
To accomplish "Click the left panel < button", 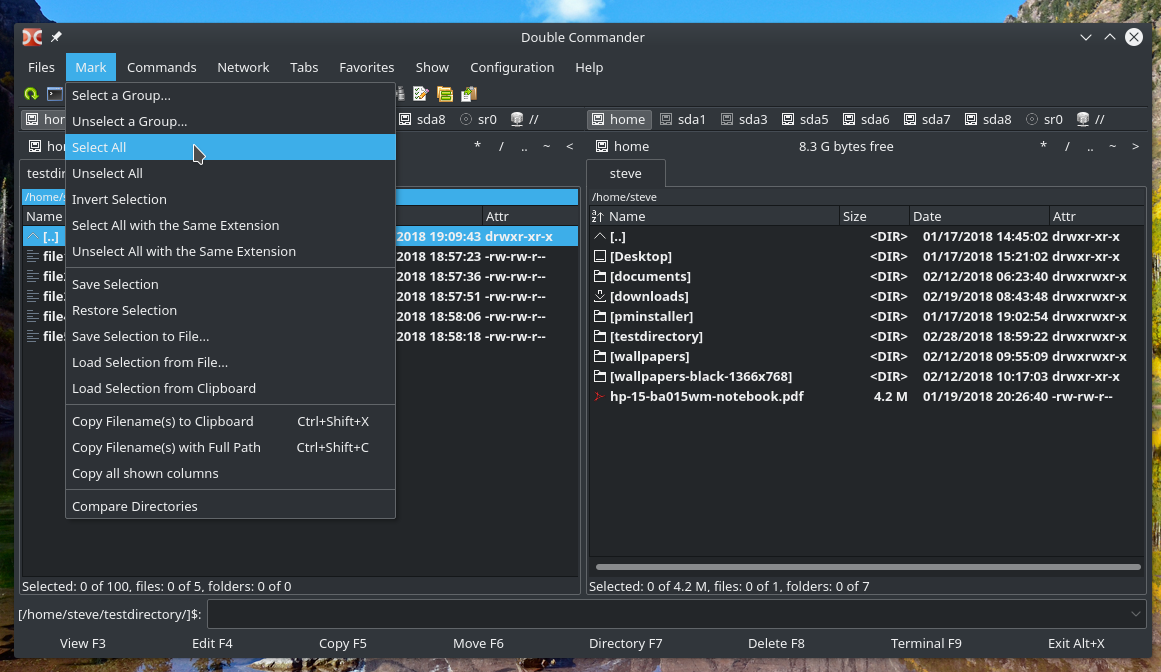I will pos(569,147).
